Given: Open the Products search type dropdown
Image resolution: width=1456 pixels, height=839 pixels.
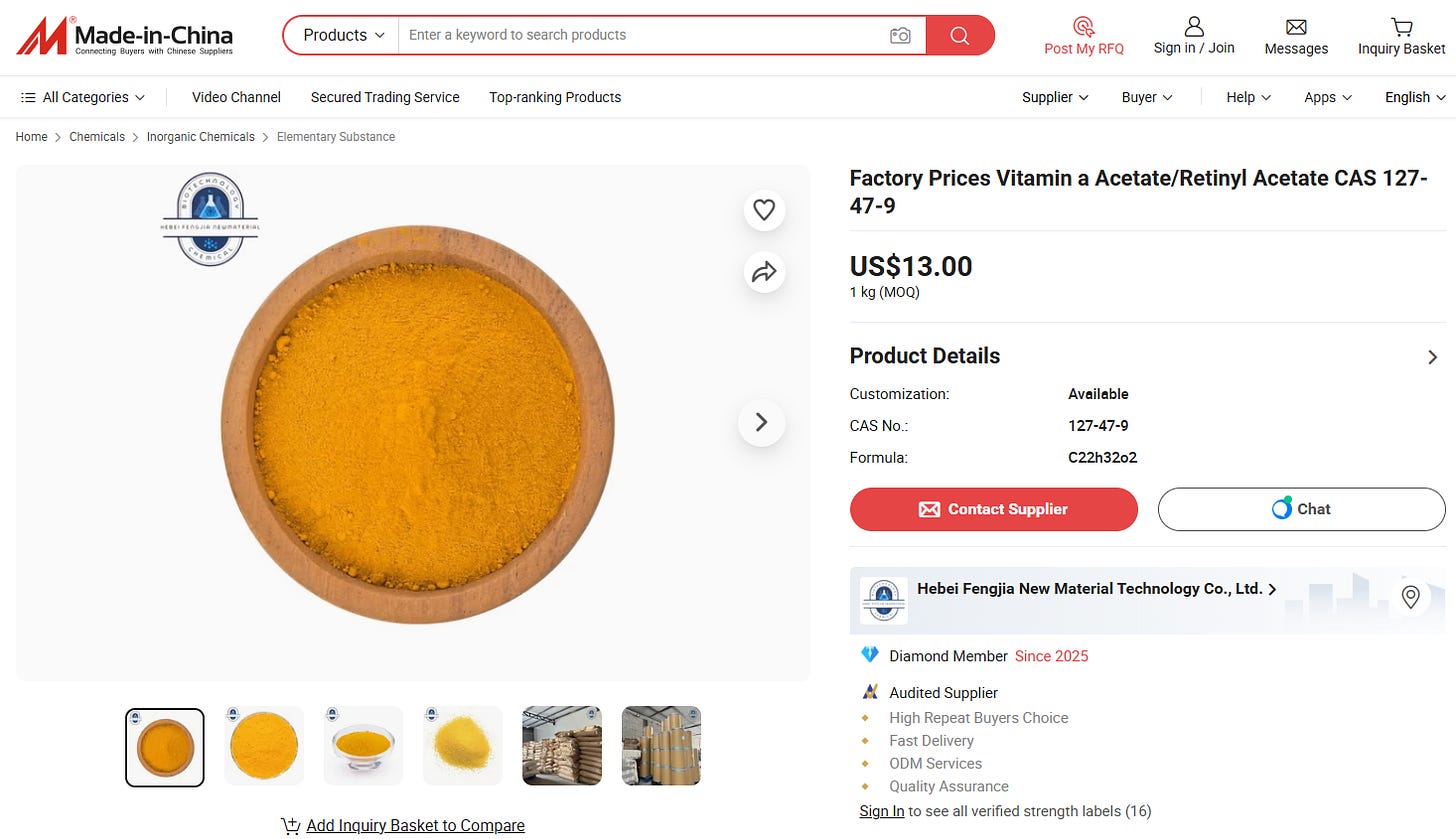Looking at the screenshot, I should [343, 35].
